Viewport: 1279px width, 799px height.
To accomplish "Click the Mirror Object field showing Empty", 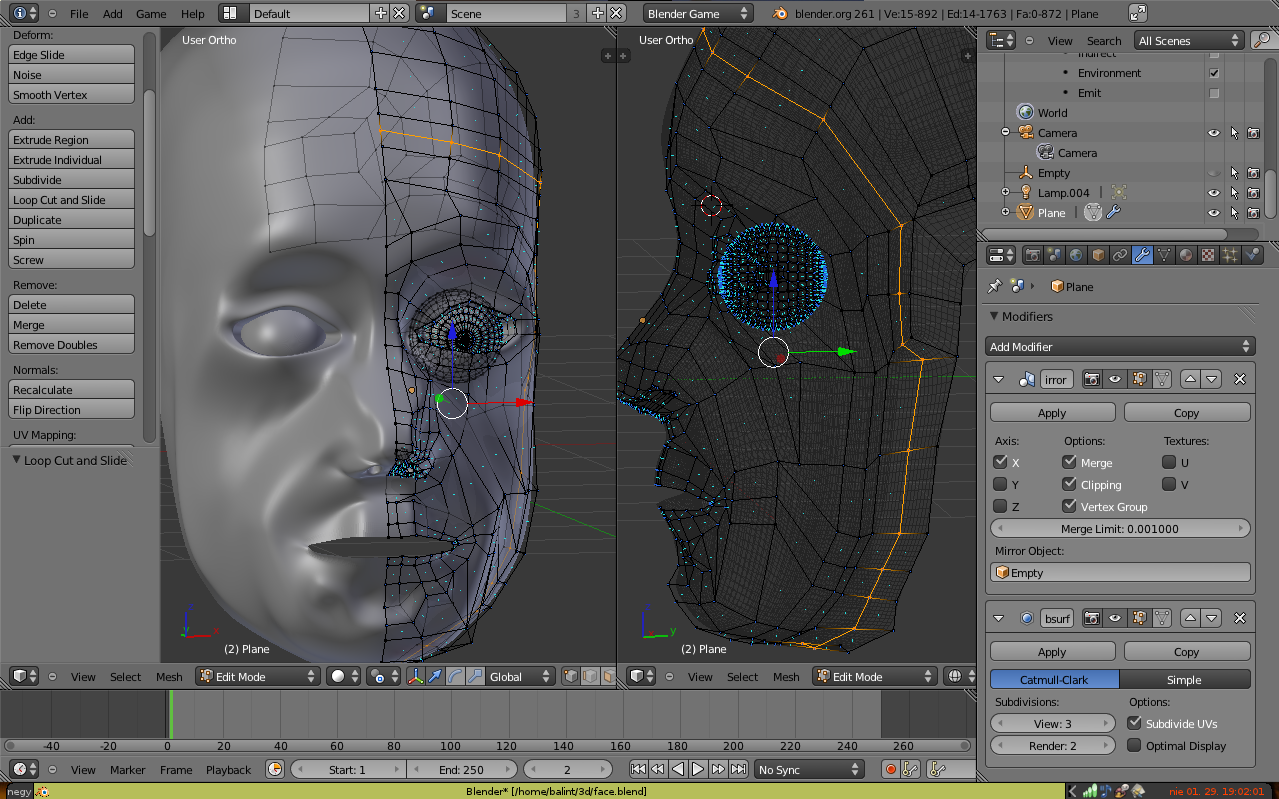I will point(1120,573).
